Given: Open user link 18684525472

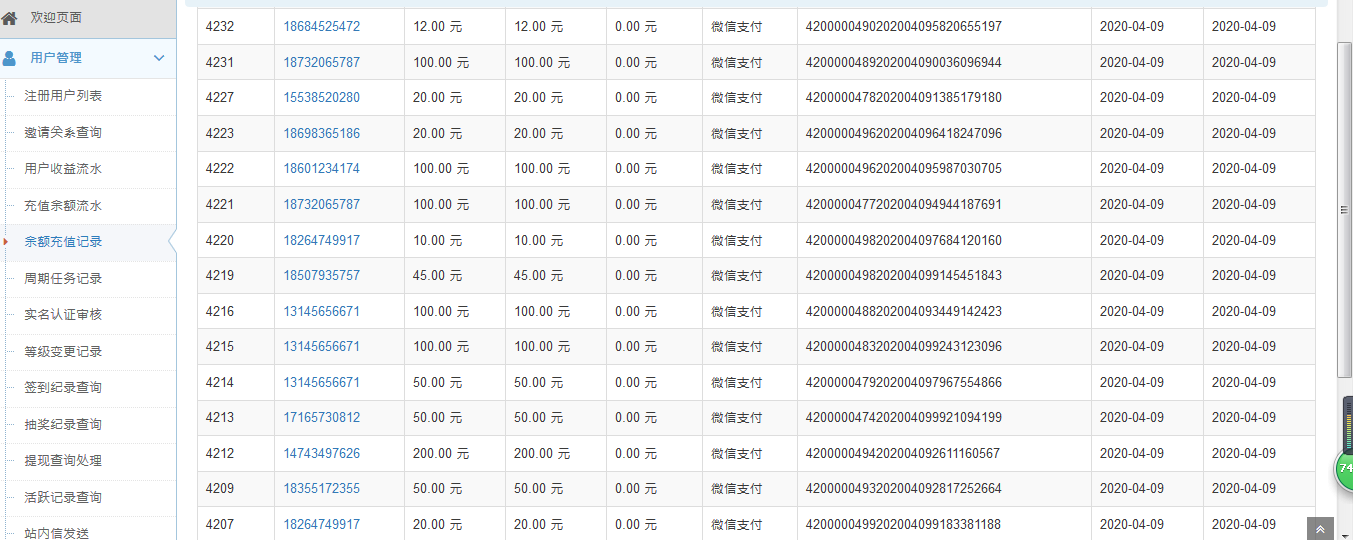Looking at the screenshot, I should coord(321,27).
